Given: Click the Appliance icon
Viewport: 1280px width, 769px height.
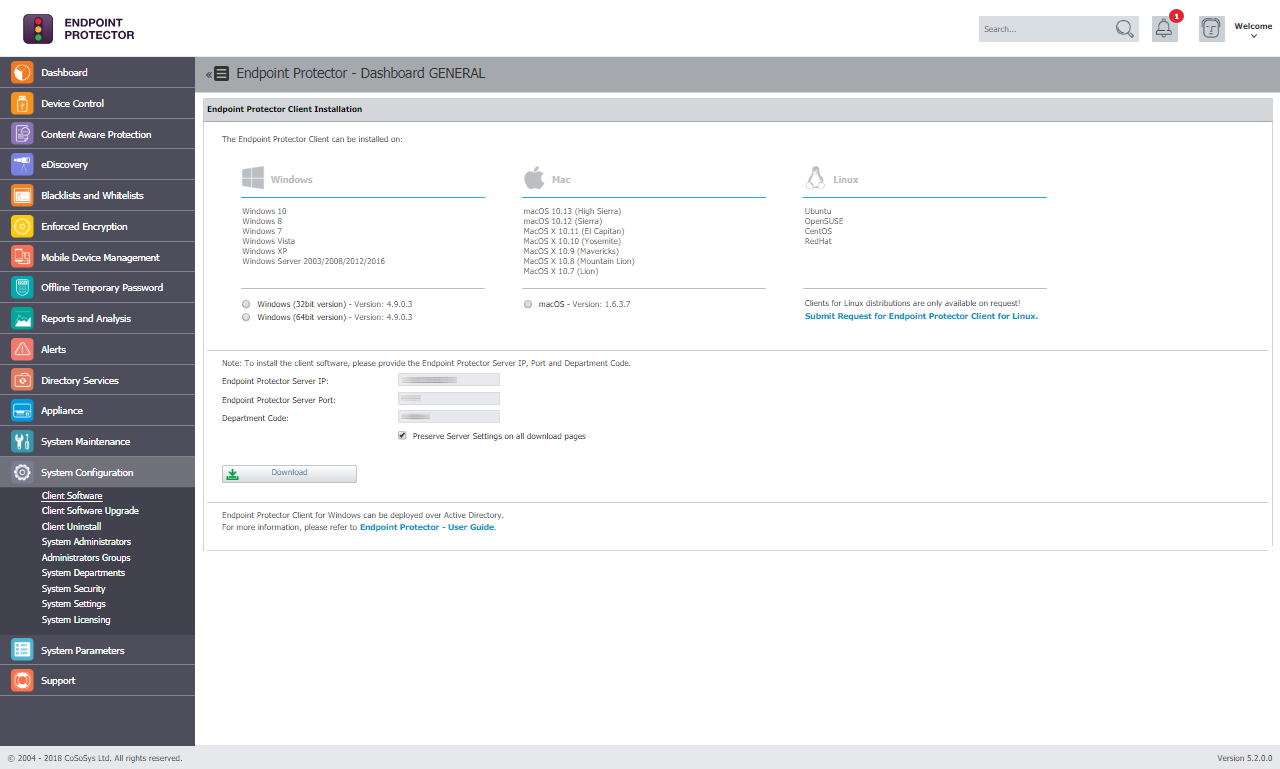Looking at the screenshot, I should pos(22,410).
